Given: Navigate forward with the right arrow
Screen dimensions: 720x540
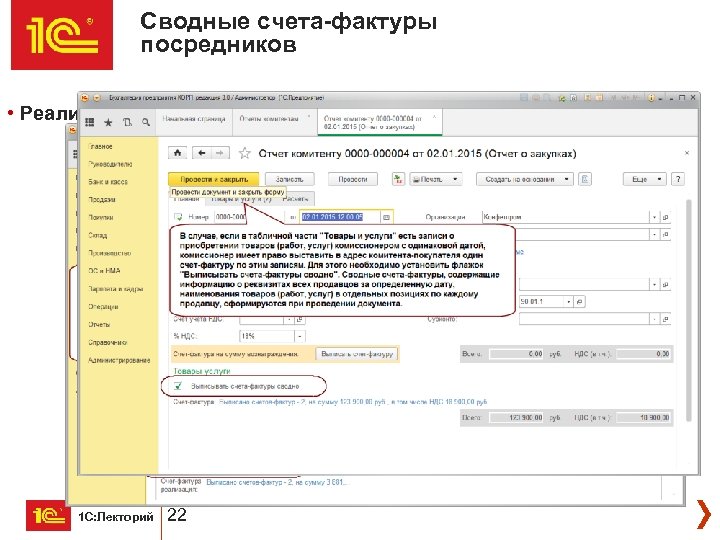Looking at the screenshot, I should (x=220, y=153).
